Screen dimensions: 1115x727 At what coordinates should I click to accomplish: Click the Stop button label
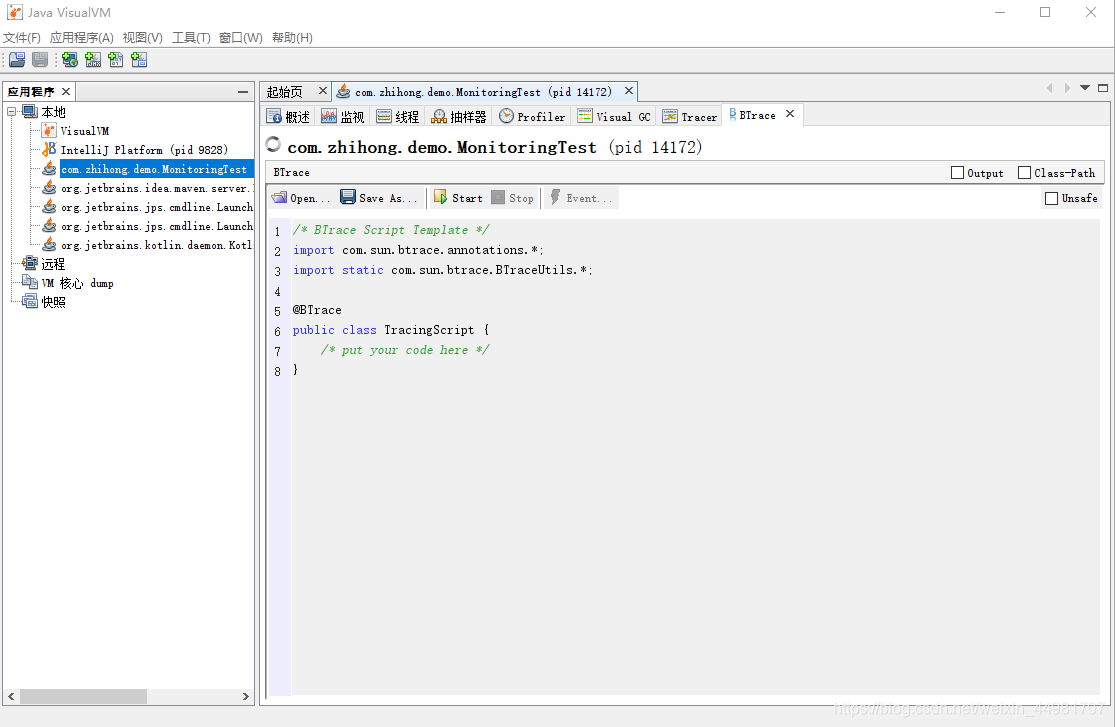(521, 198)
